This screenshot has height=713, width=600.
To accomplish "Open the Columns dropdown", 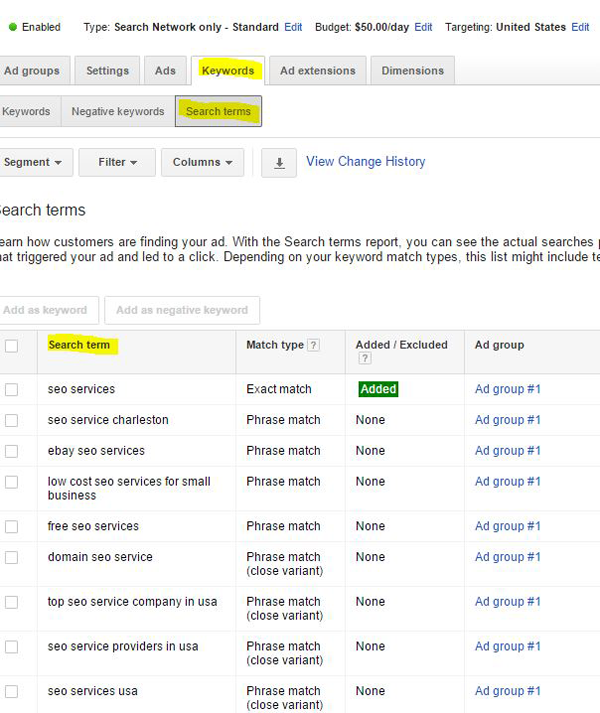I will click(x=202, y=162).
